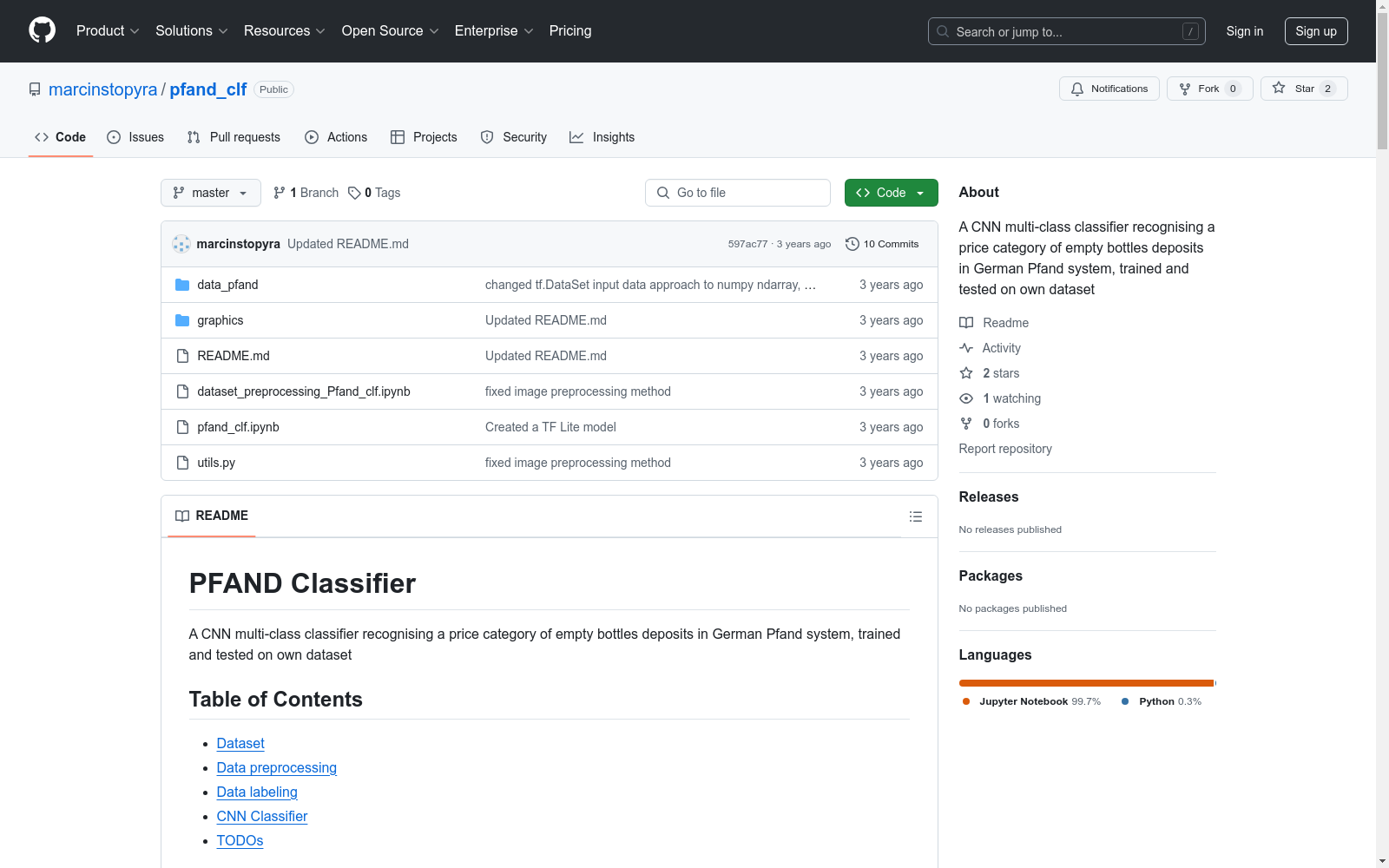
Task: Follow the Data labeling contents link
Action: click(257, 792)
